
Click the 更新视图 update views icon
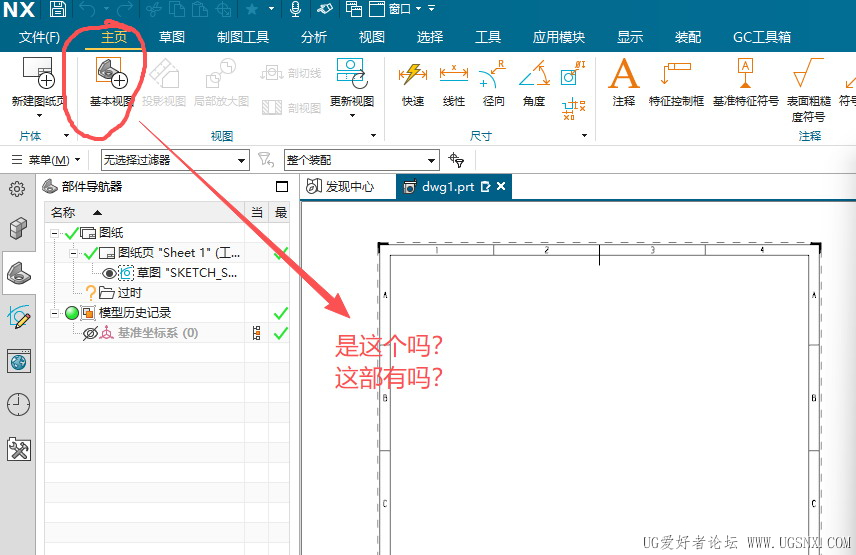coord(352,74)
